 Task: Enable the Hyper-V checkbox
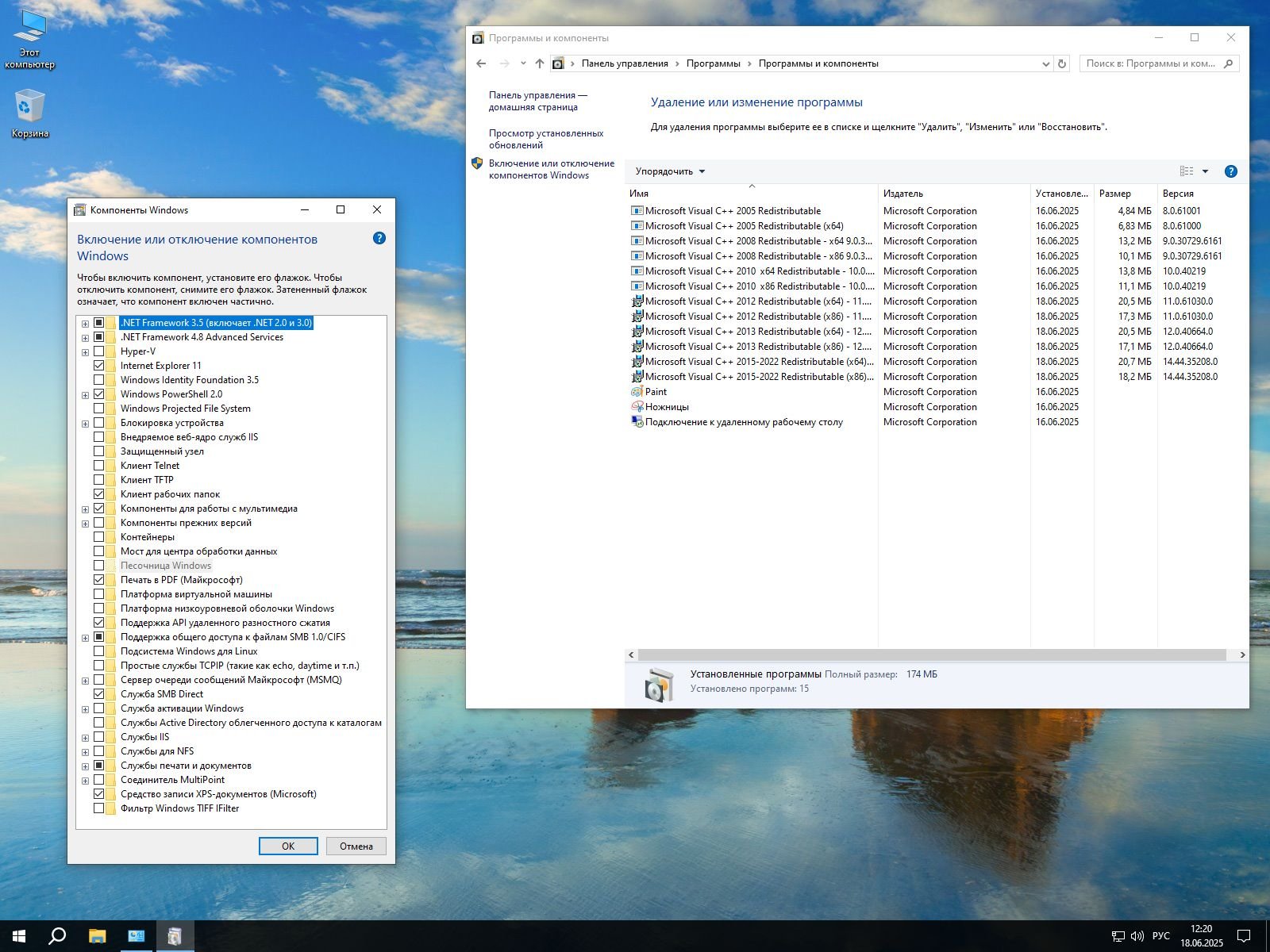(99, 351)
